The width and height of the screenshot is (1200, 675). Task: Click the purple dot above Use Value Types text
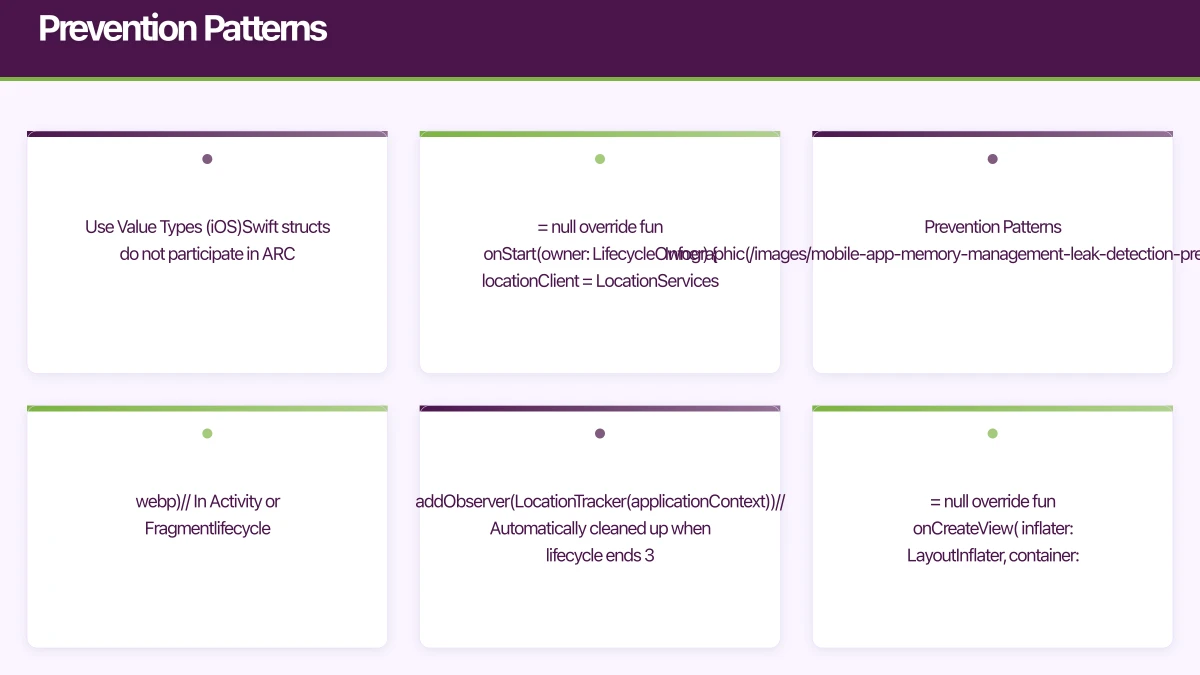click(x=207, y=159)
